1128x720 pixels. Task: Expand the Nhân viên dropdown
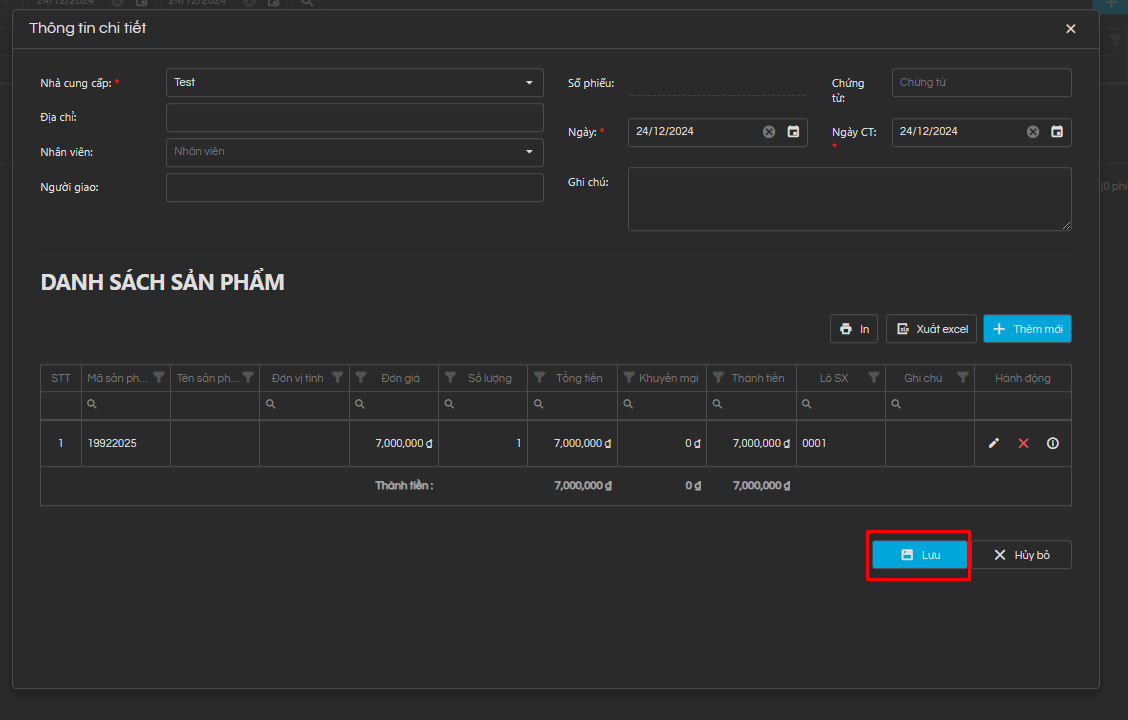tap(529, 152)
